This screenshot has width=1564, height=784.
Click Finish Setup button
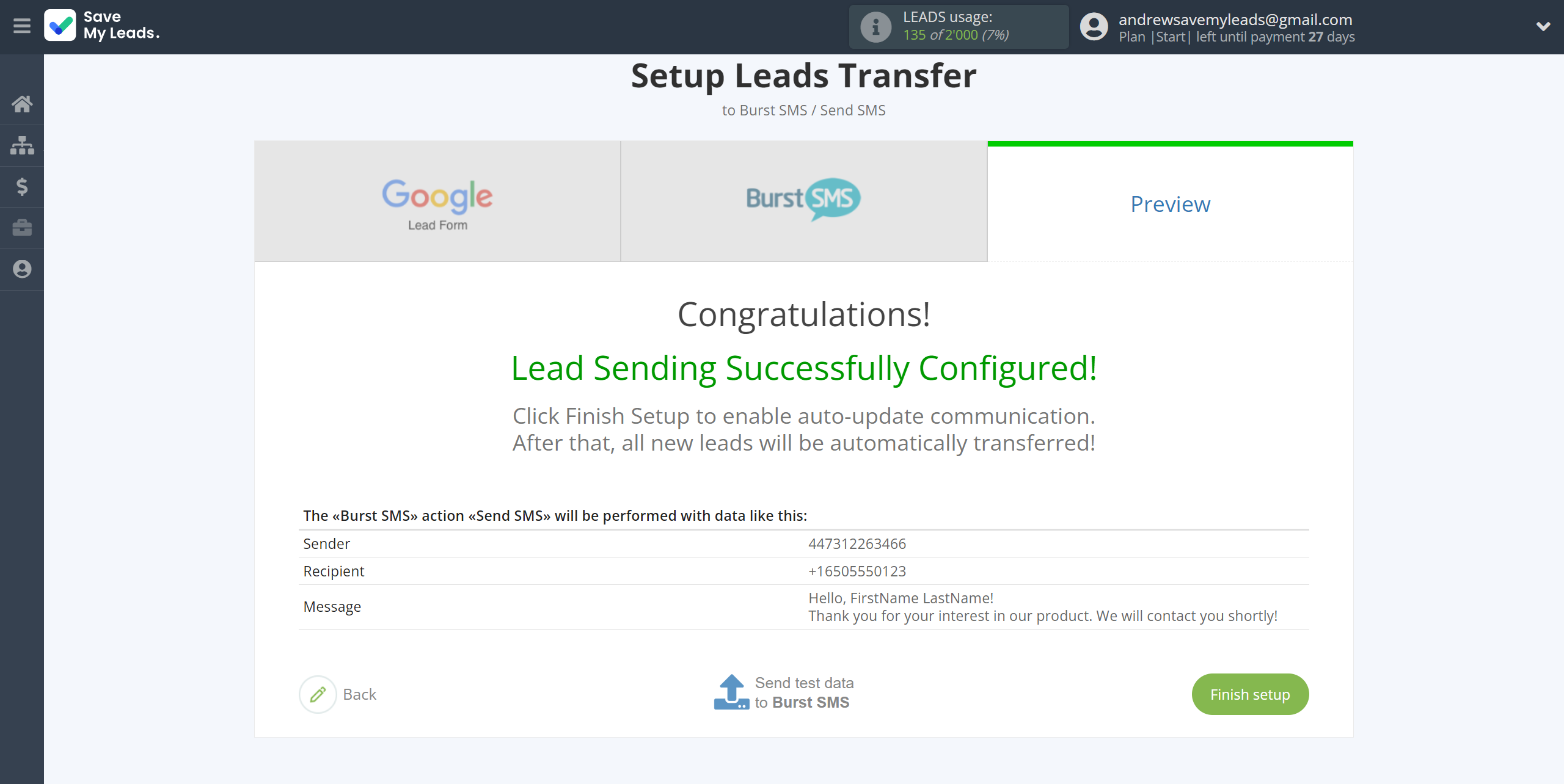1251,694
